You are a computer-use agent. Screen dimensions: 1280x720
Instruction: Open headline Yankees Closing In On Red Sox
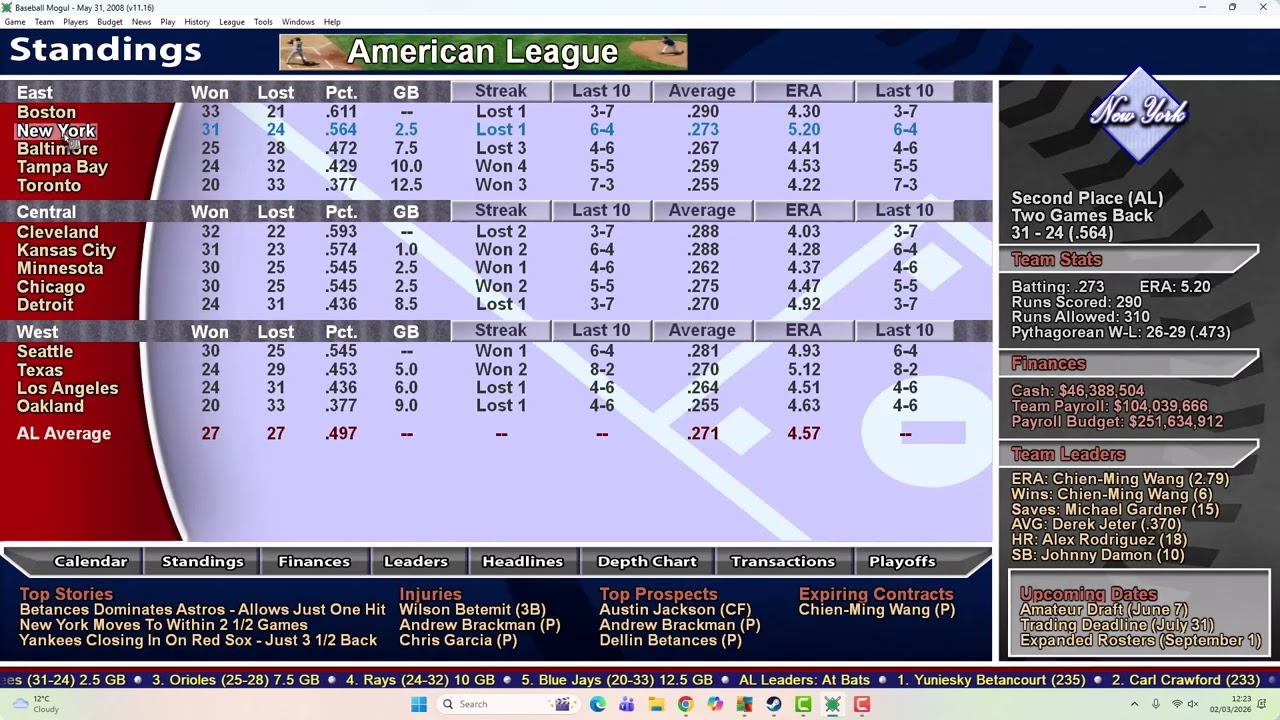(198, 640)
